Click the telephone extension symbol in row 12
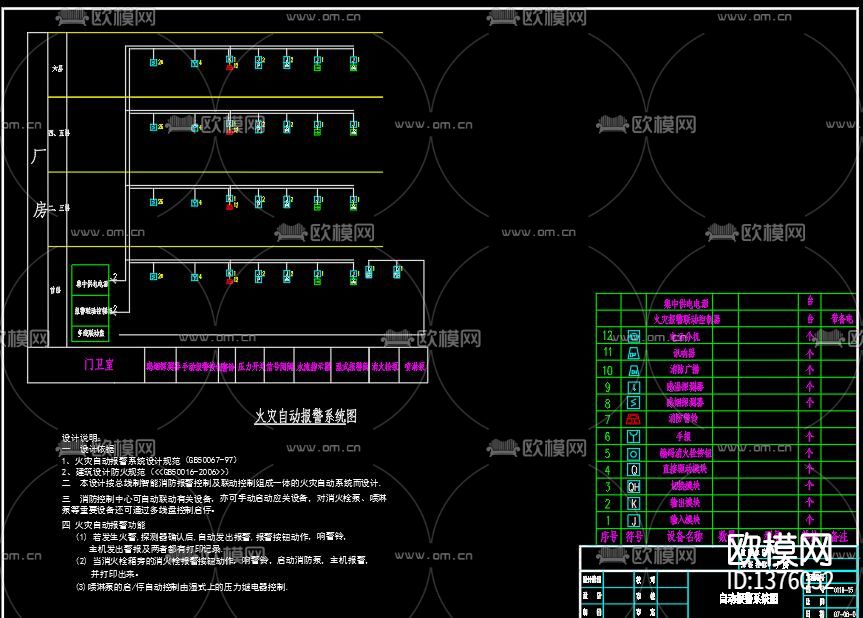Screen dimensions: 863x618 pos(632,336)
